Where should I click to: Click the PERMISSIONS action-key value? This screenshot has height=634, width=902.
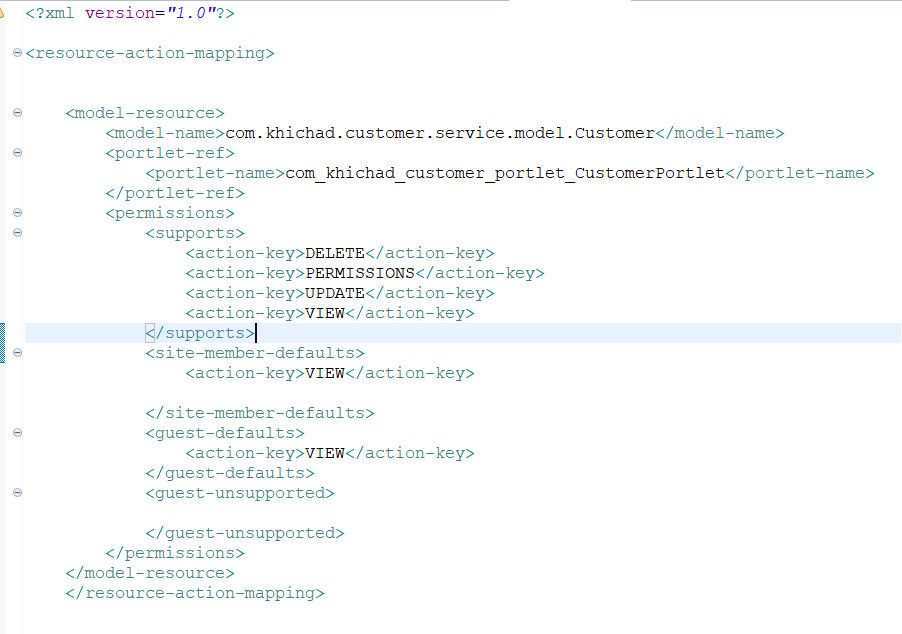[360, 273]
